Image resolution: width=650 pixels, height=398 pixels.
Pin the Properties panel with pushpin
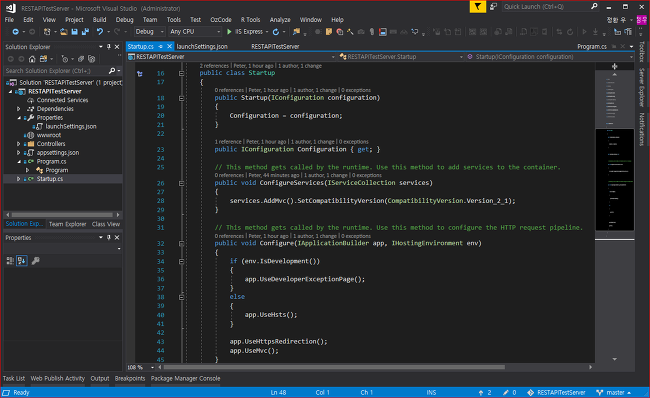point(109,238)
